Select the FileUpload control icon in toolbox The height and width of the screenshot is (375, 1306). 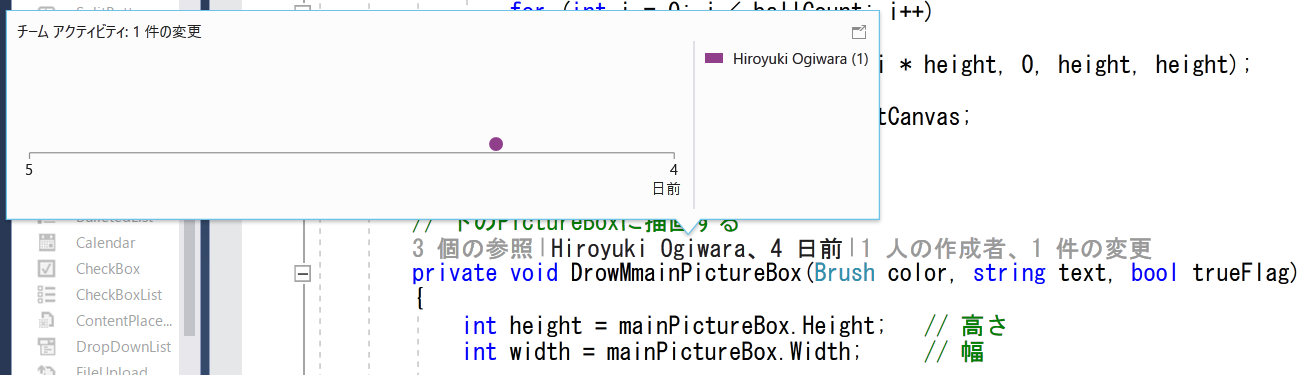tap(46, 371)
